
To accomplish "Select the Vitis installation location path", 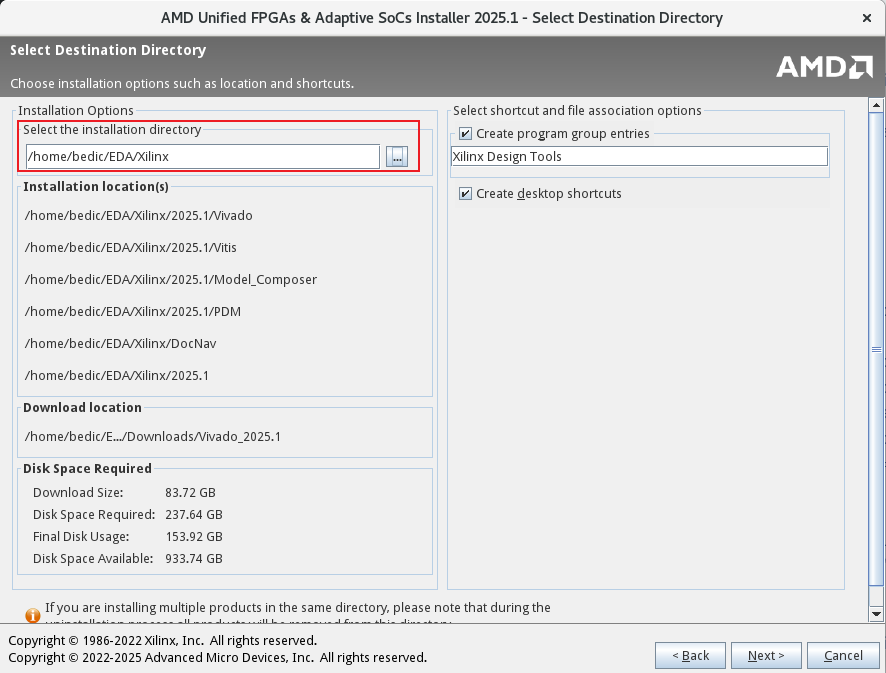I will pyautogui.click(x=131, y=248).
